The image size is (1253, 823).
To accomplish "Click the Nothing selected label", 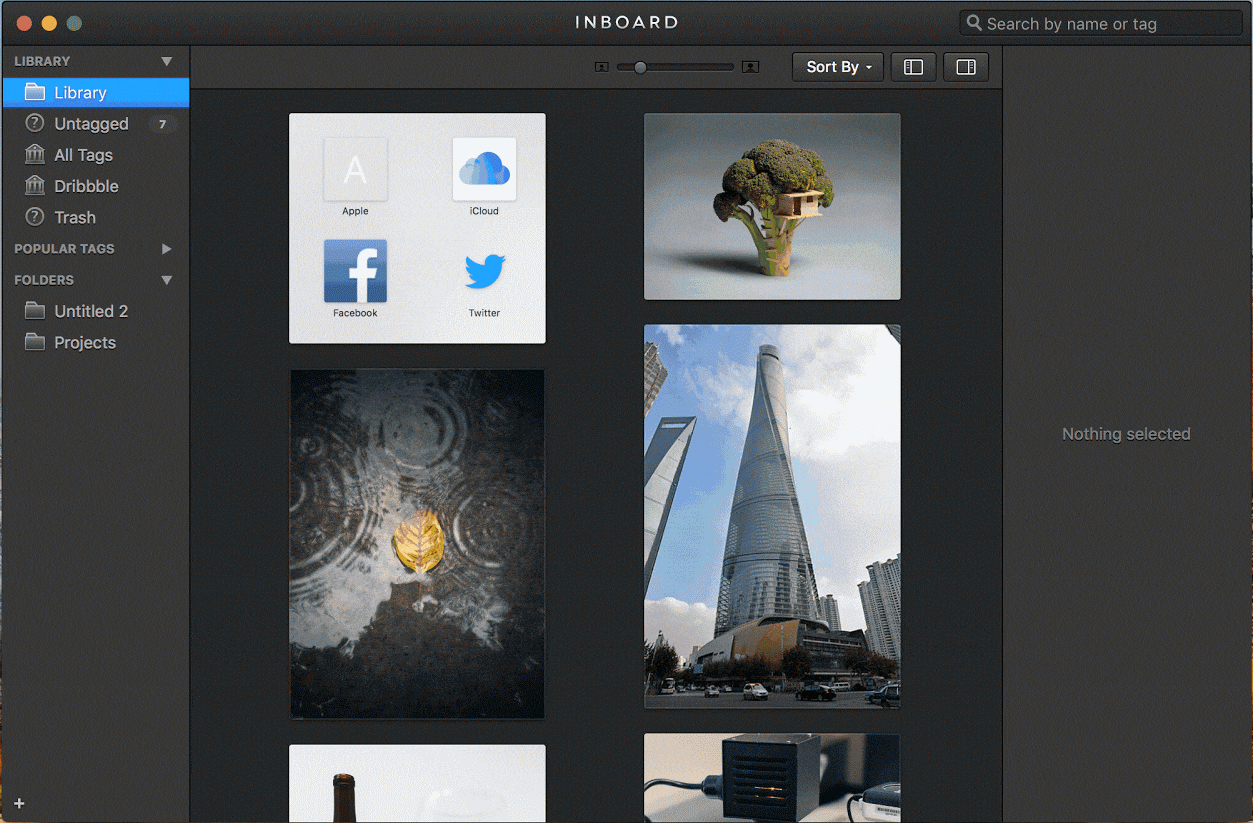I will pyautogui.click(x=1126, y=434).
